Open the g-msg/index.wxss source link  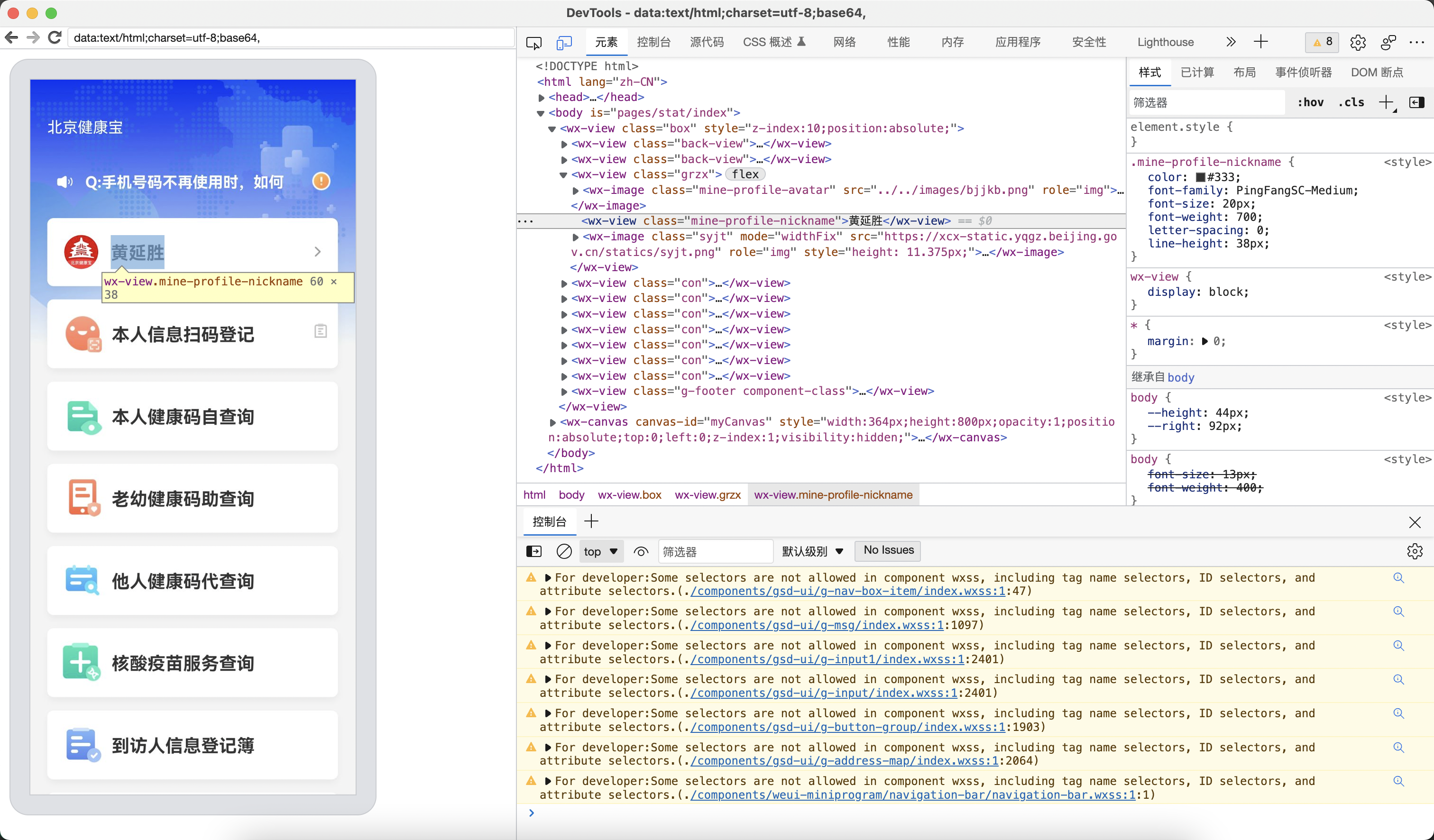tap(817, 625)
